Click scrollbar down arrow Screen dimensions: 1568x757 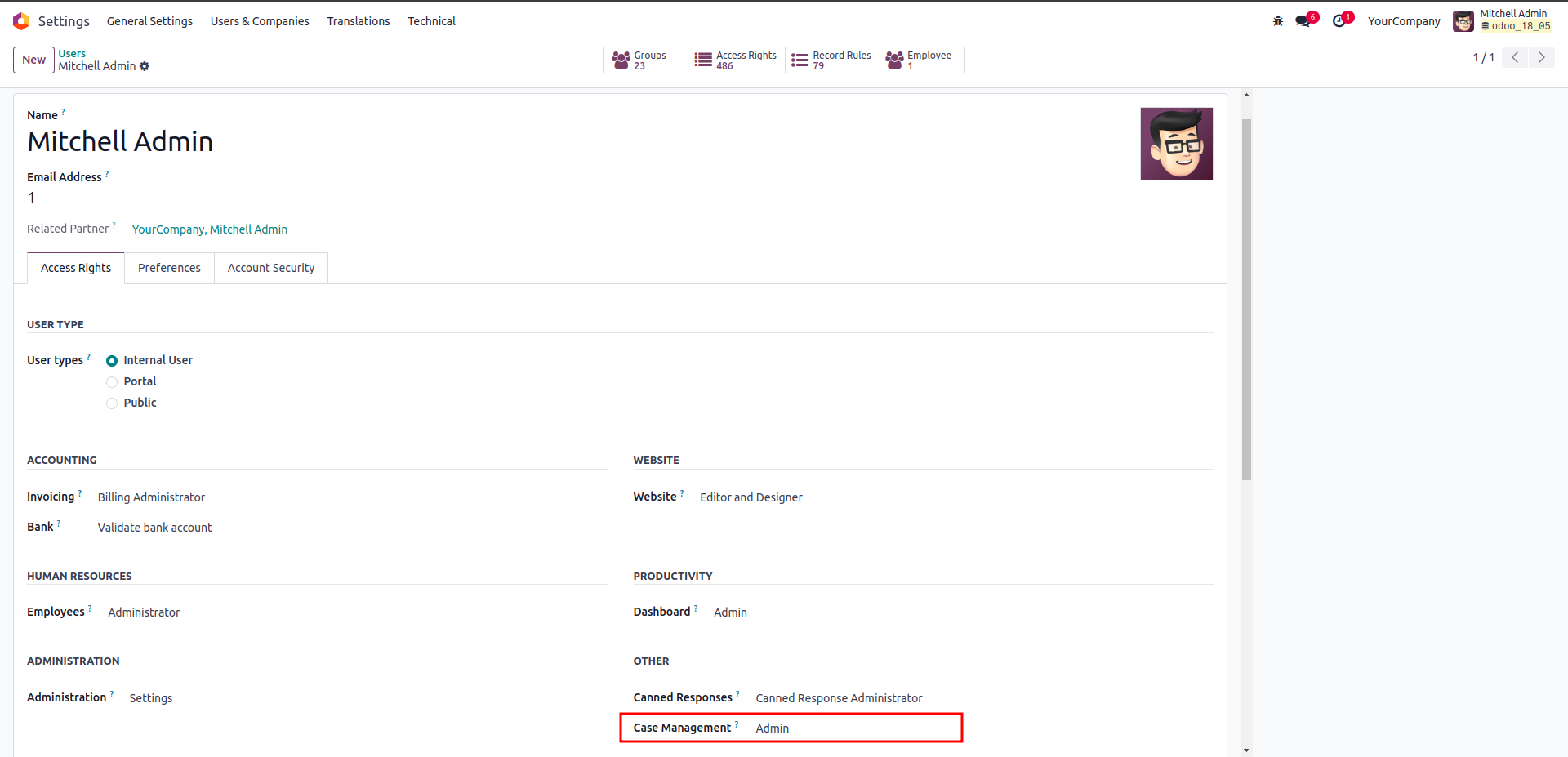click(1246, 750)
